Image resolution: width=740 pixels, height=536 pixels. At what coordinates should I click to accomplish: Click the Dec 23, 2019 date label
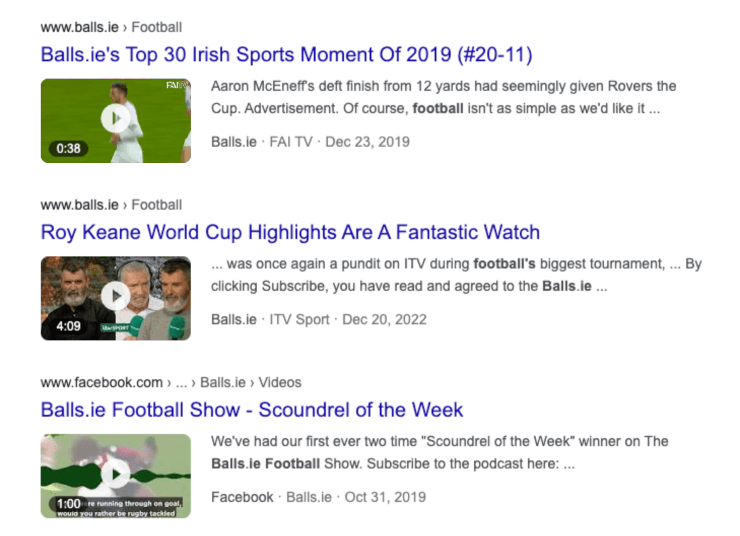pos(368,142)
